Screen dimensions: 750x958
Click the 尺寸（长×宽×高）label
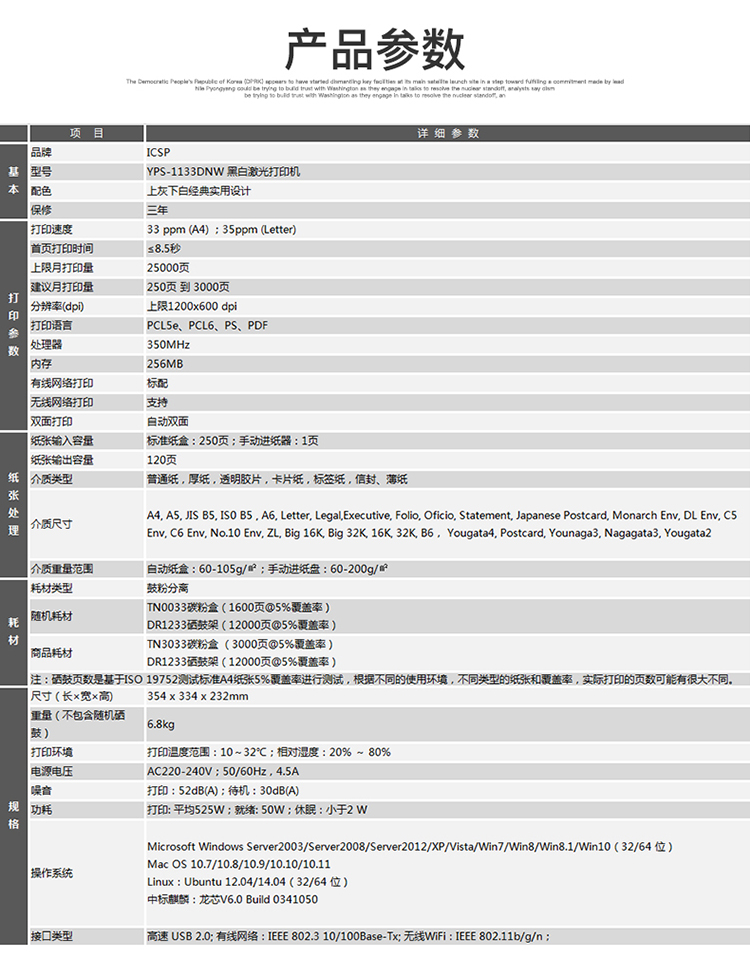pos(72,696)
